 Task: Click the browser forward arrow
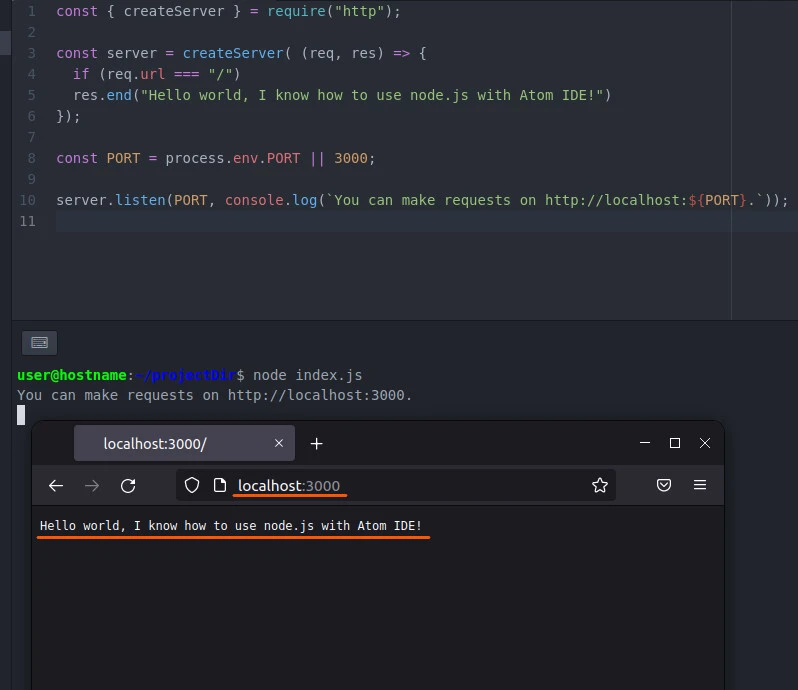pos(92,486)
